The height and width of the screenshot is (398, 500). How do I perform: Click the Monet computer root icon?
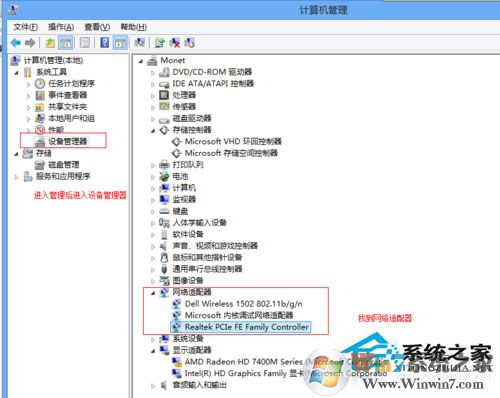152,60
